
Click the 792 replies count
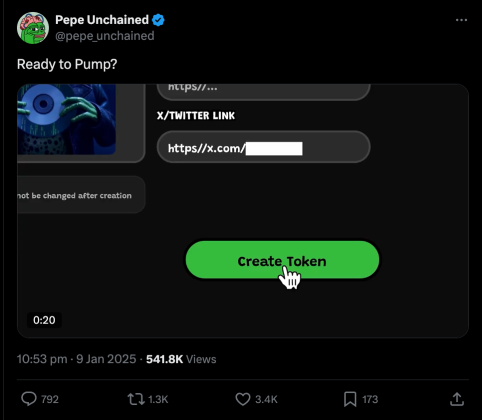tap(50, 399)
